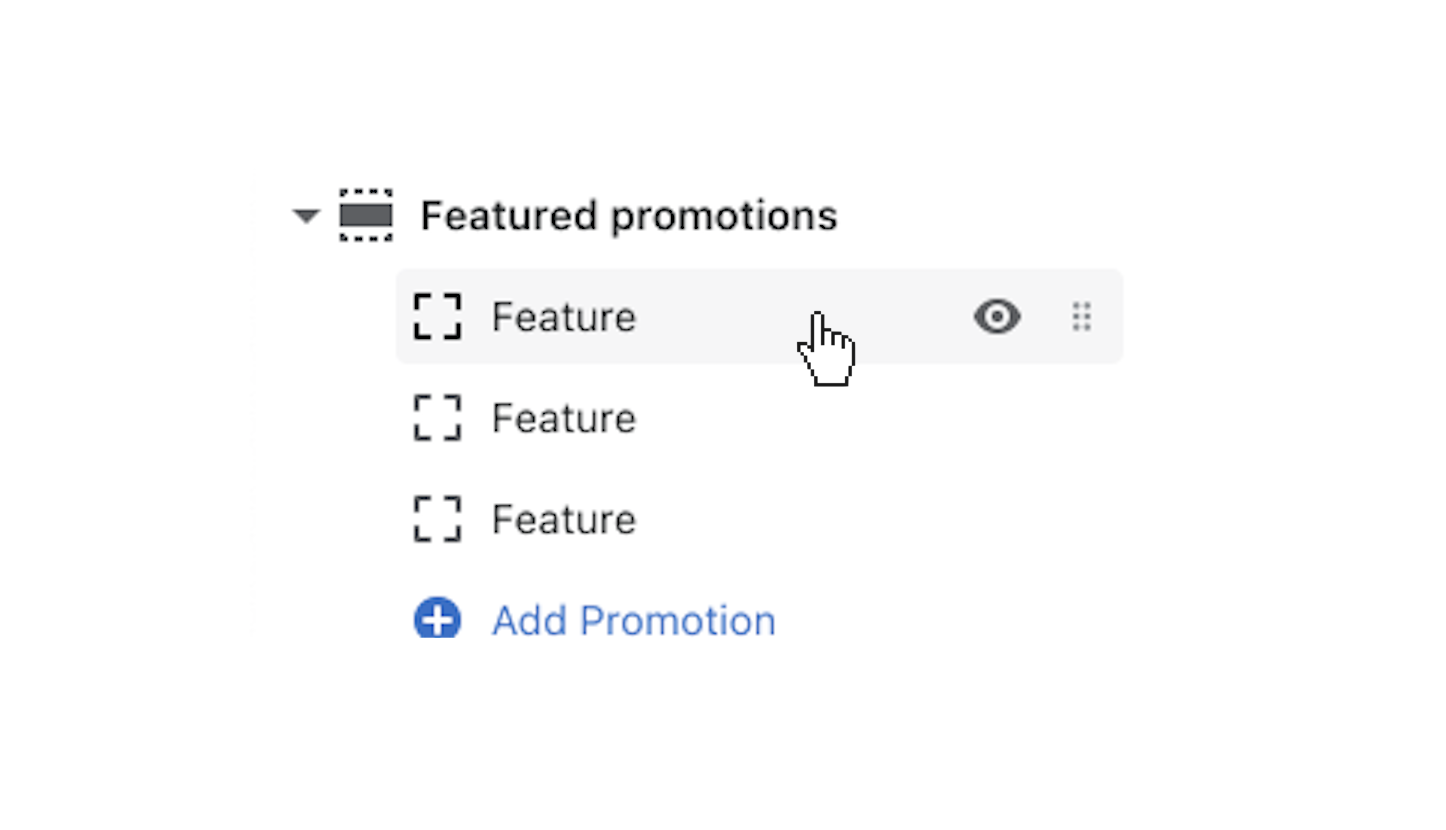
Task: Select the Featured promotions section label
Action: (628, 215)
